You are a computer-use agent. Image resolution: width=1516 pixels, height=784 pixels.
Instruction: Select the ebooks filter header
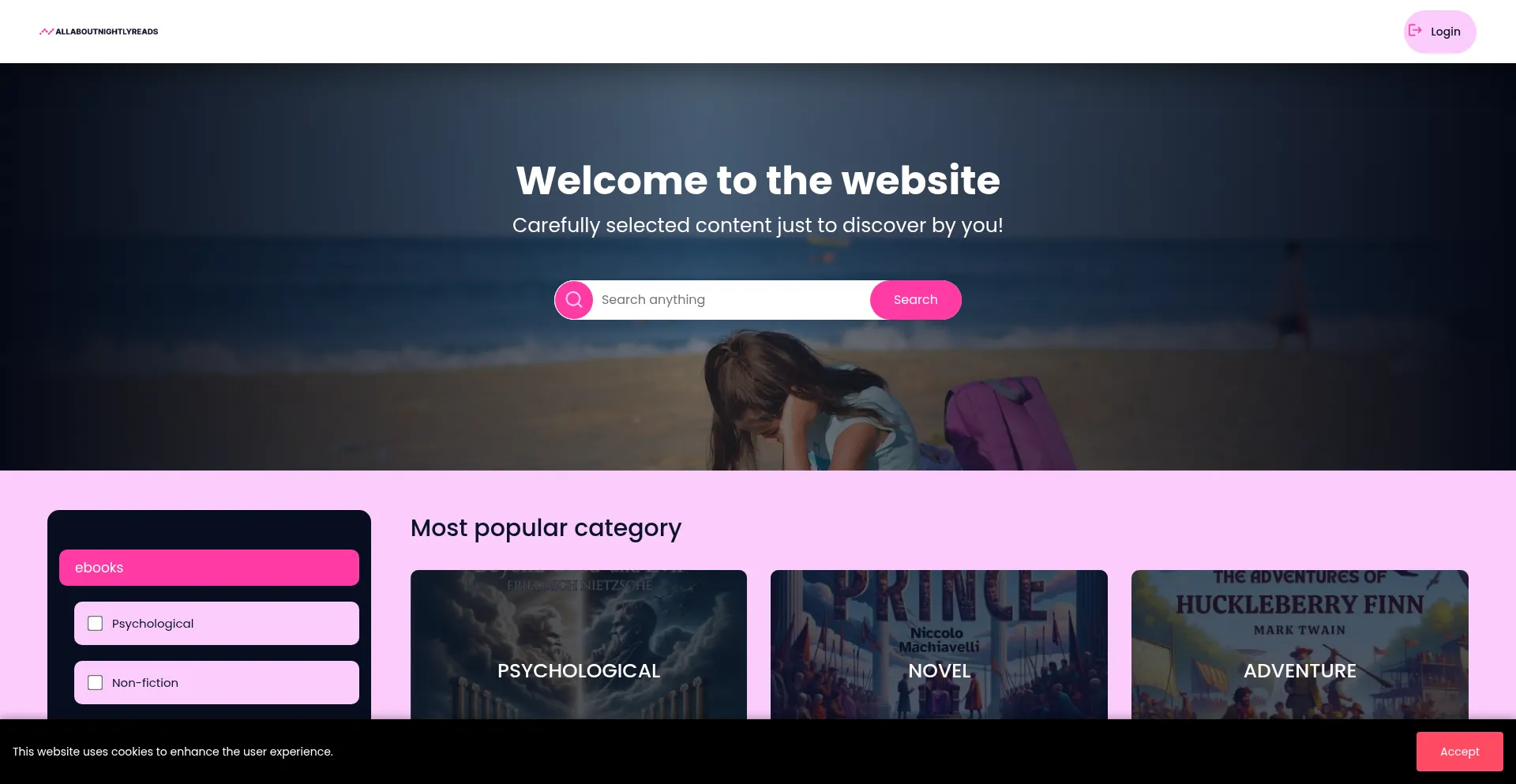tap(209, 568)
